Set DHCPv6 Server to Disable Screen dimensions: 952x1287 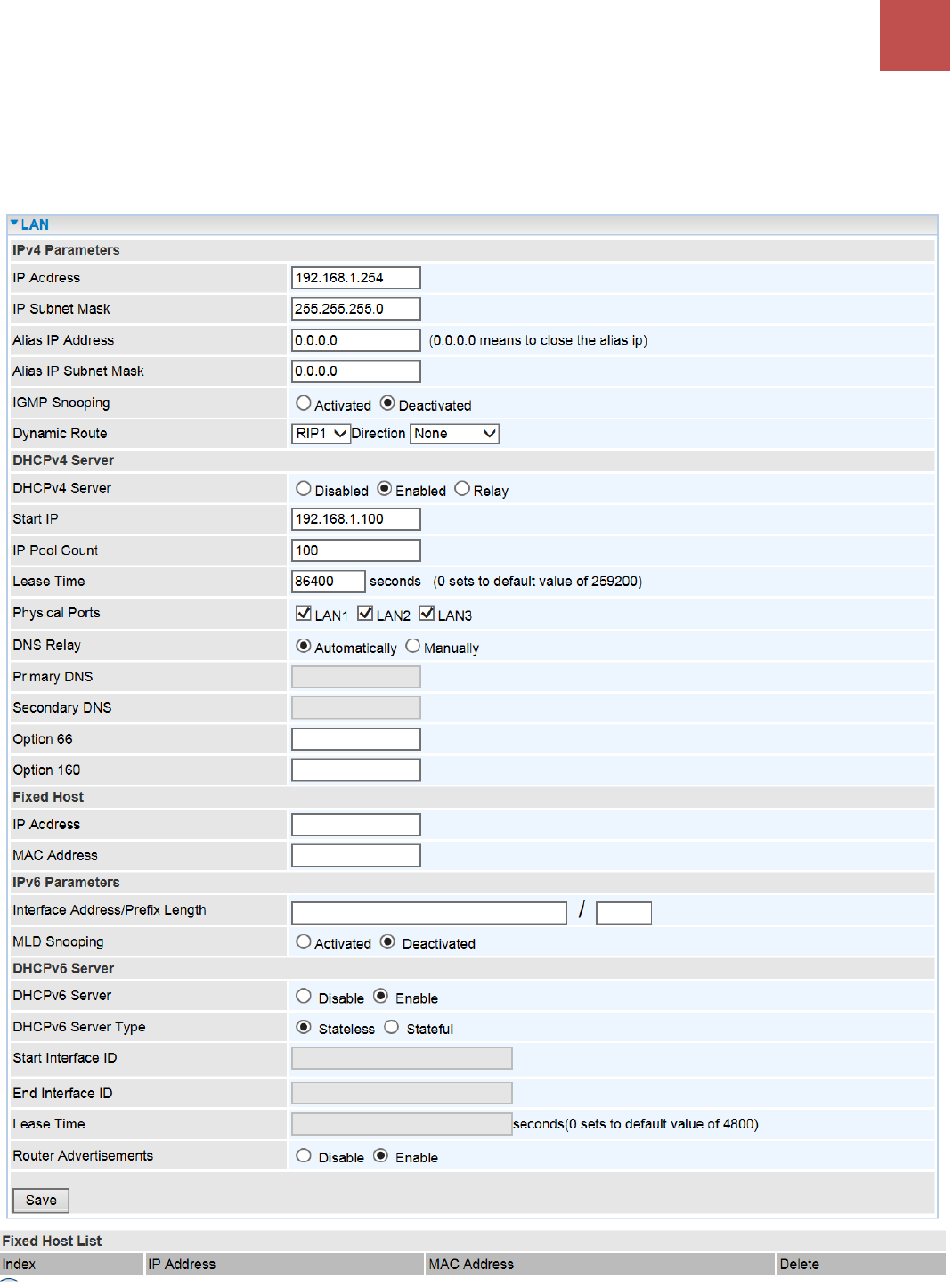coord(304,997)
